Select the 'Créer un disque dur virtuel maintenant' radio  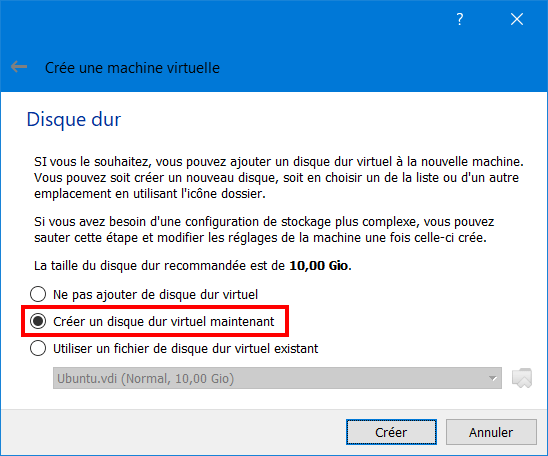pos(38,321)
